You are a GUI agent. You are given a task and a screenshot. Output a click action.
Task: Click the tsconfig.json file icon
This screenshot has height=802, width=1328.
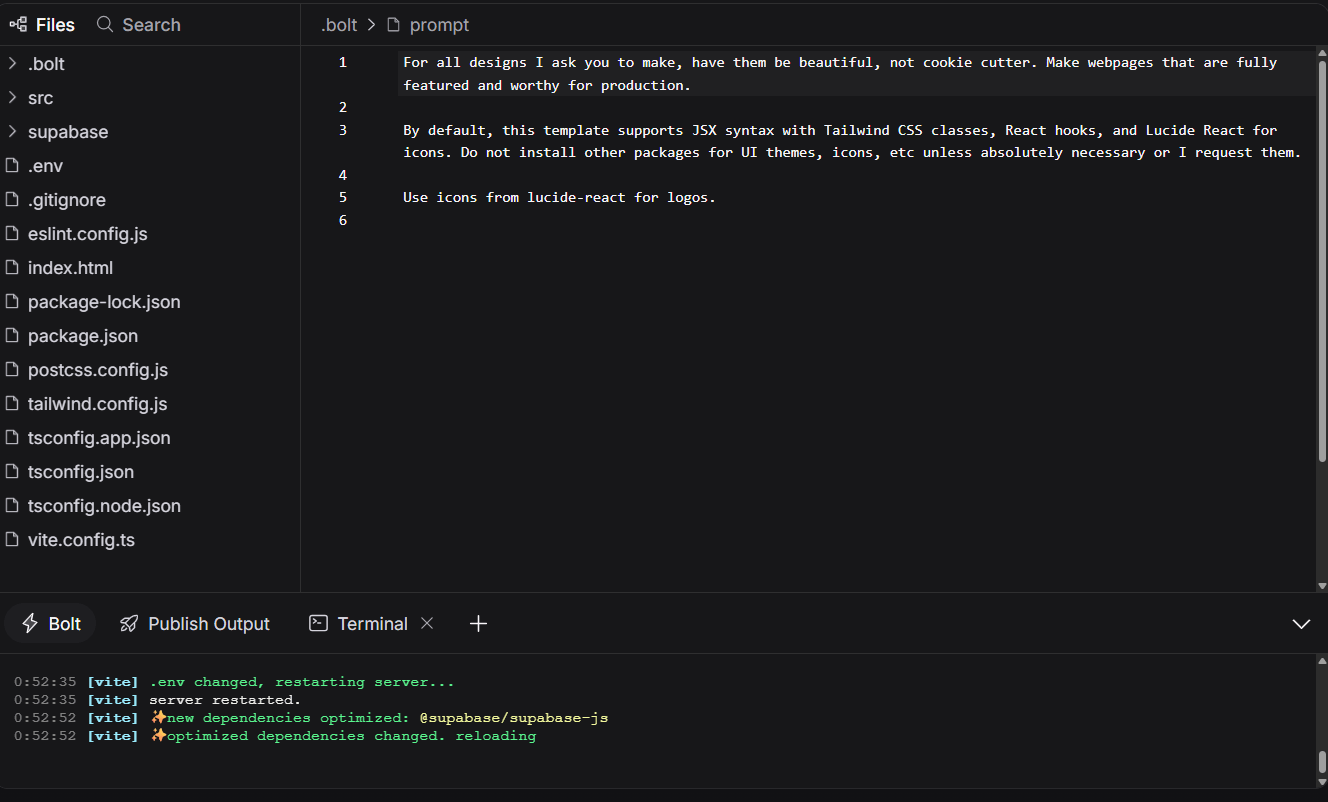(x=12, y=472)
